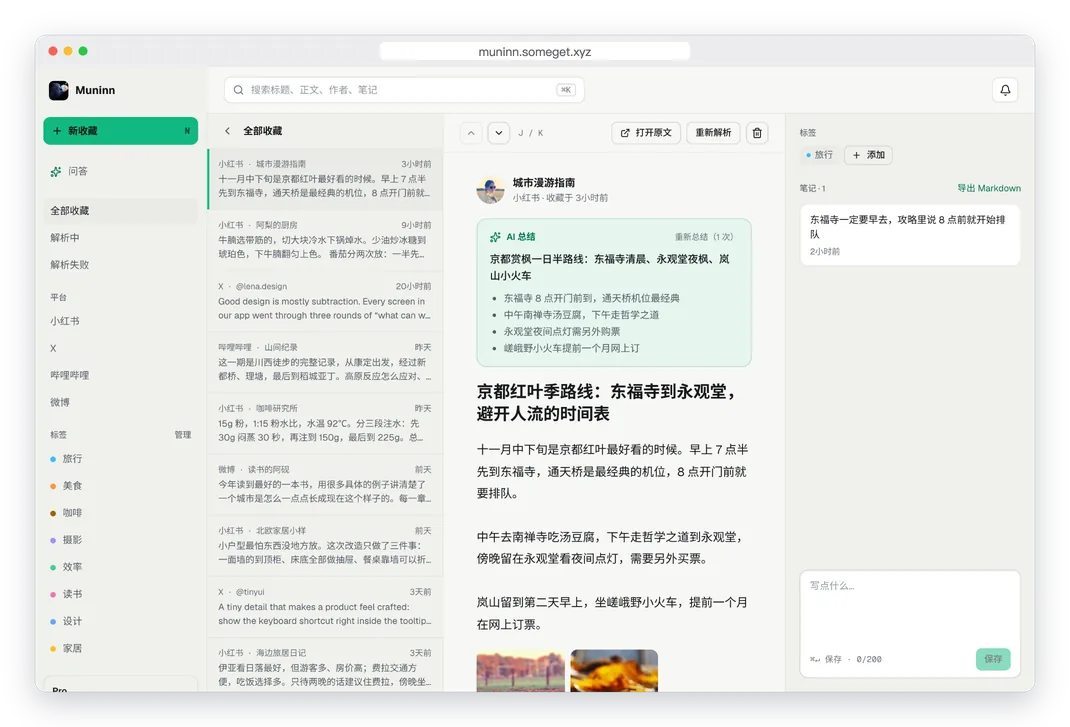1070x727 pixels.
Task: Click 管理 next to 标签 header
Action: tap(183, 435)
